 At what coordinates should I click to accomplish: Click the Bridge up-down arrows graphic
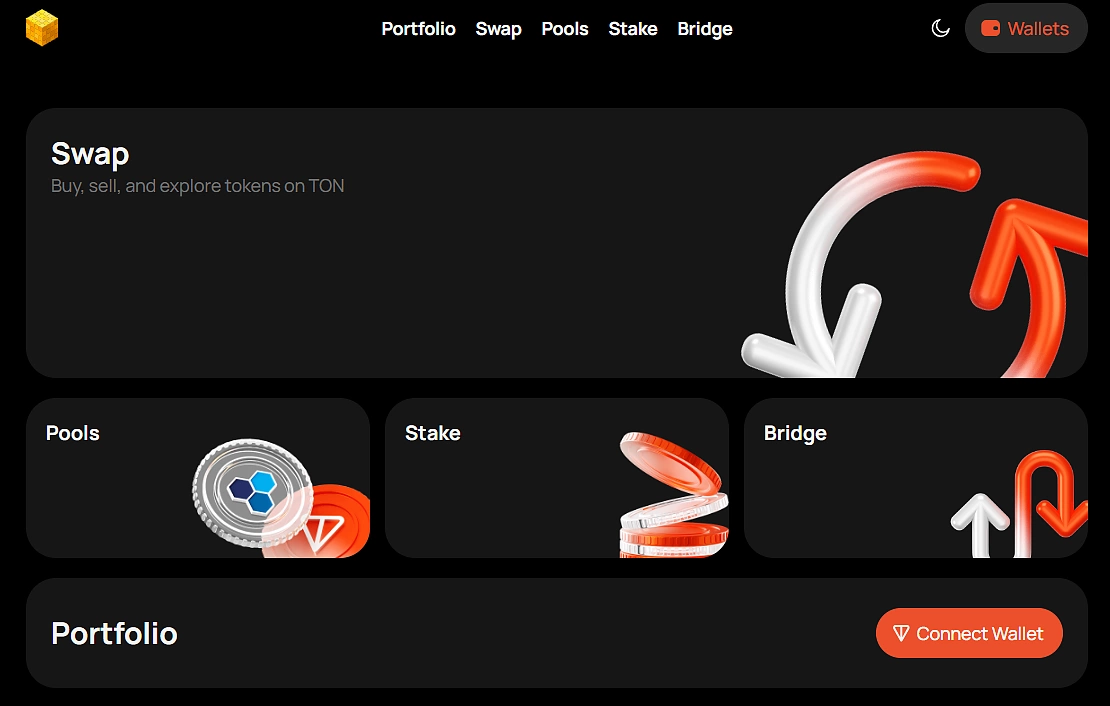1019,503
